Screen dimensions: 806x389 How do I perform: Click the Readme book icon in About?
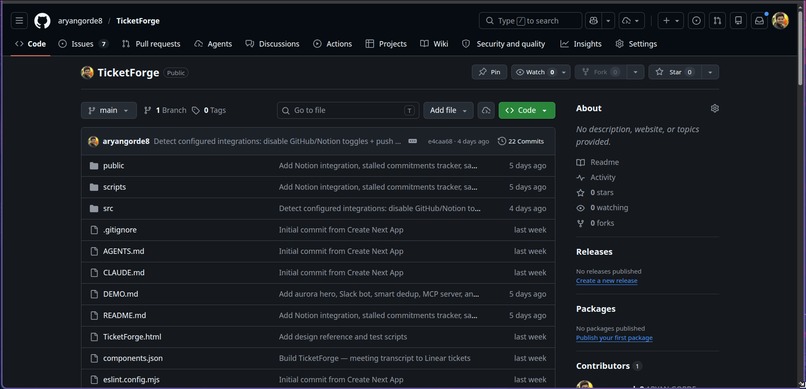coord(580,162)
